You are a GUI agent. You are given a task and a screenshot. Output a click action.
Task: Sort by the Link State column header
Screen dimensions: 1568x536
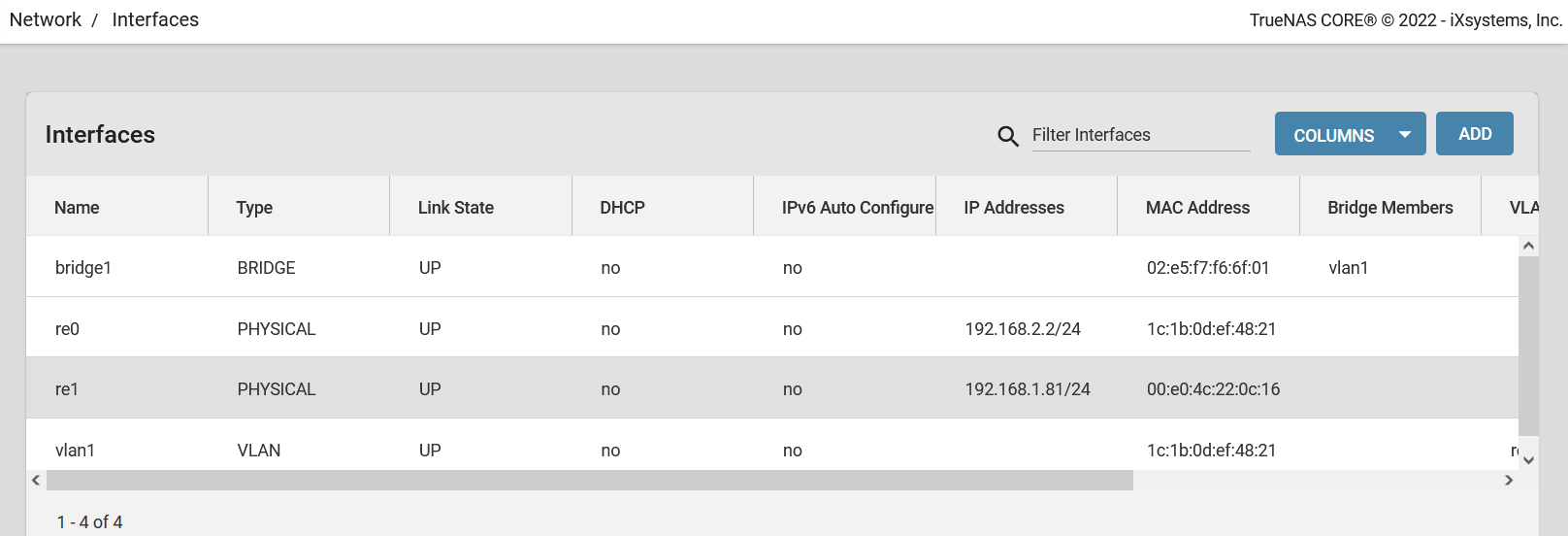pyautogui.click(x=455, y=208)
